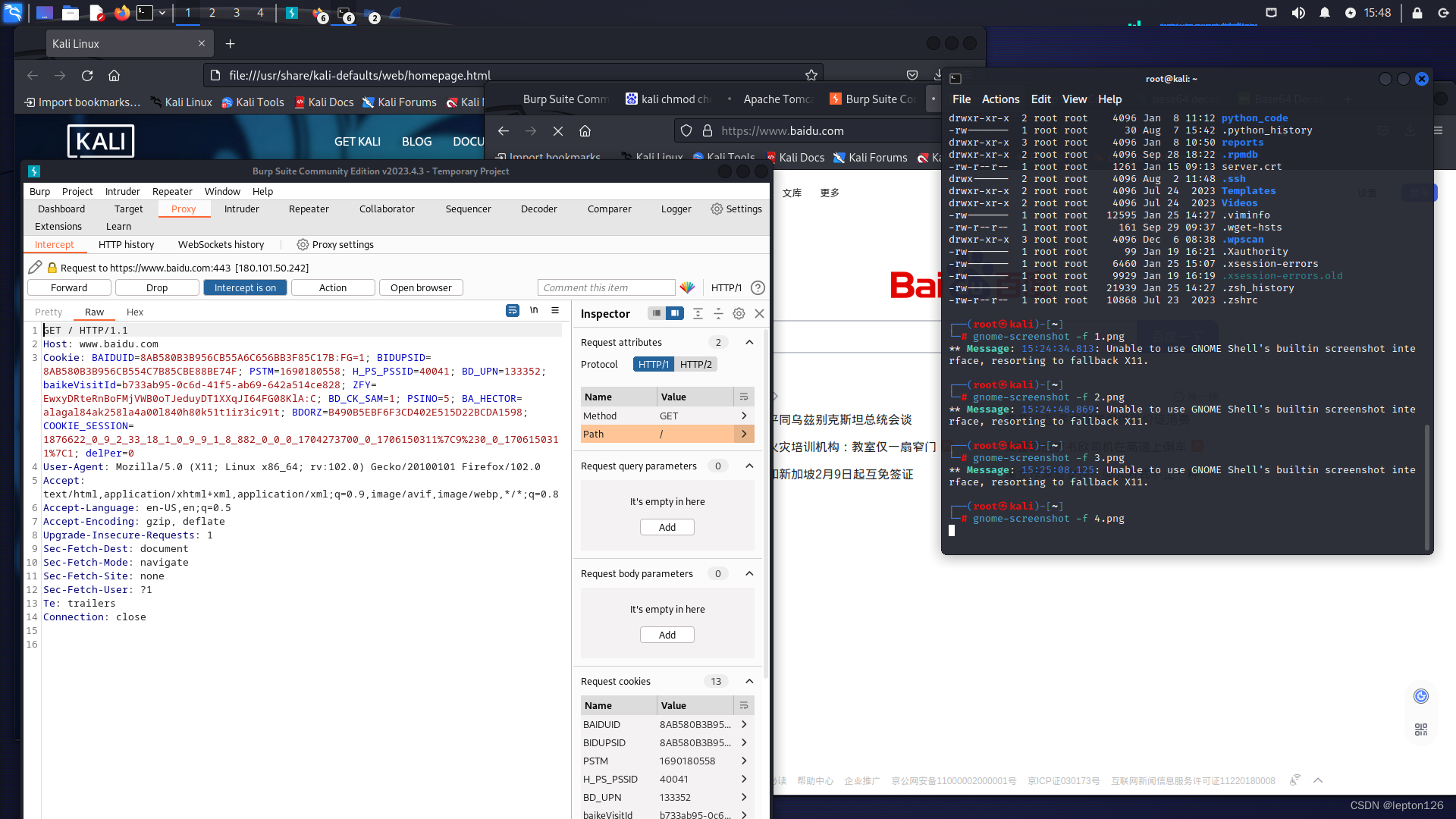This screenshot has width=1456, height=819.
Task: Select HTTP/1 protocol in Inspector
Action: [x=654, y=364]
